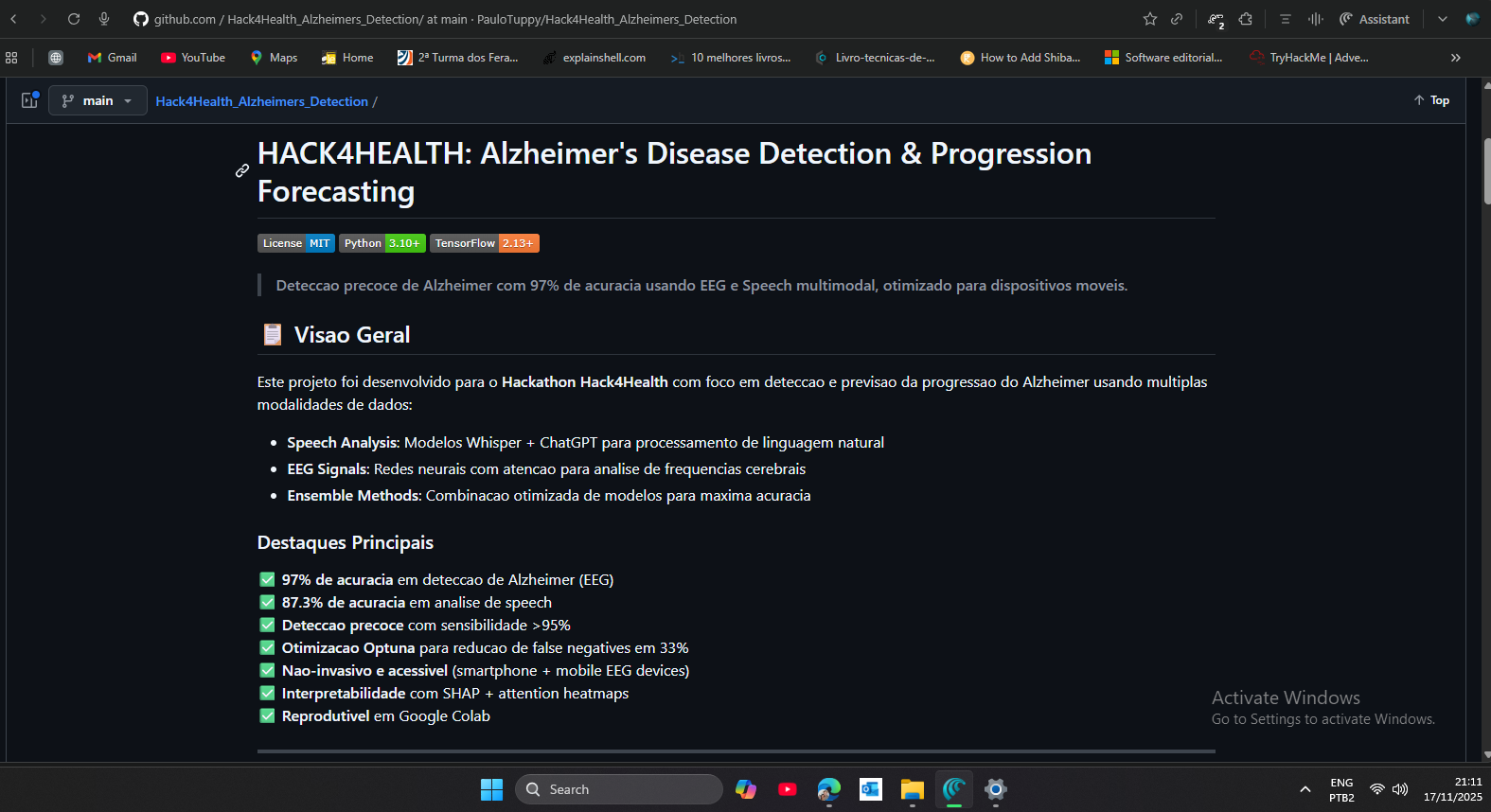
Task: Go back with the browser back arrow
Action: click(x=13, y=19)
